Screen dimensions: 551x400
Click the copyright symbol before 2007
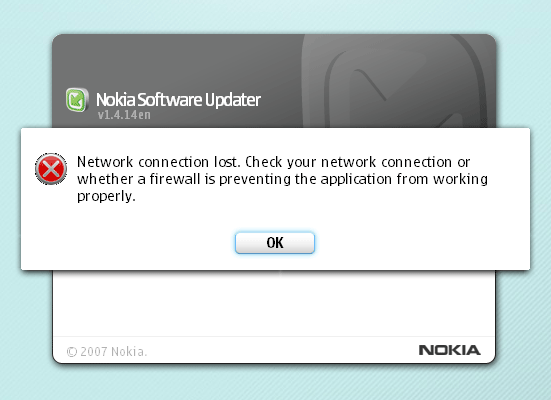pos(72,351)
